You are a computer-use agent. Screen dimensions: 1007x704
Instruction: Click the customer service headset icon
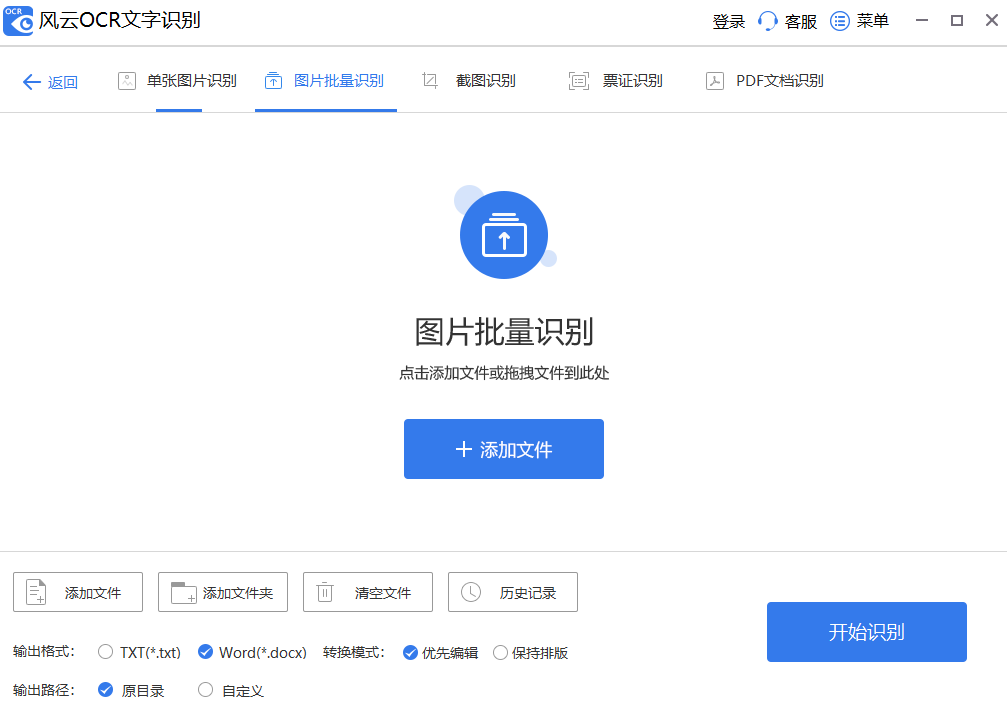(x=767, y=21)
